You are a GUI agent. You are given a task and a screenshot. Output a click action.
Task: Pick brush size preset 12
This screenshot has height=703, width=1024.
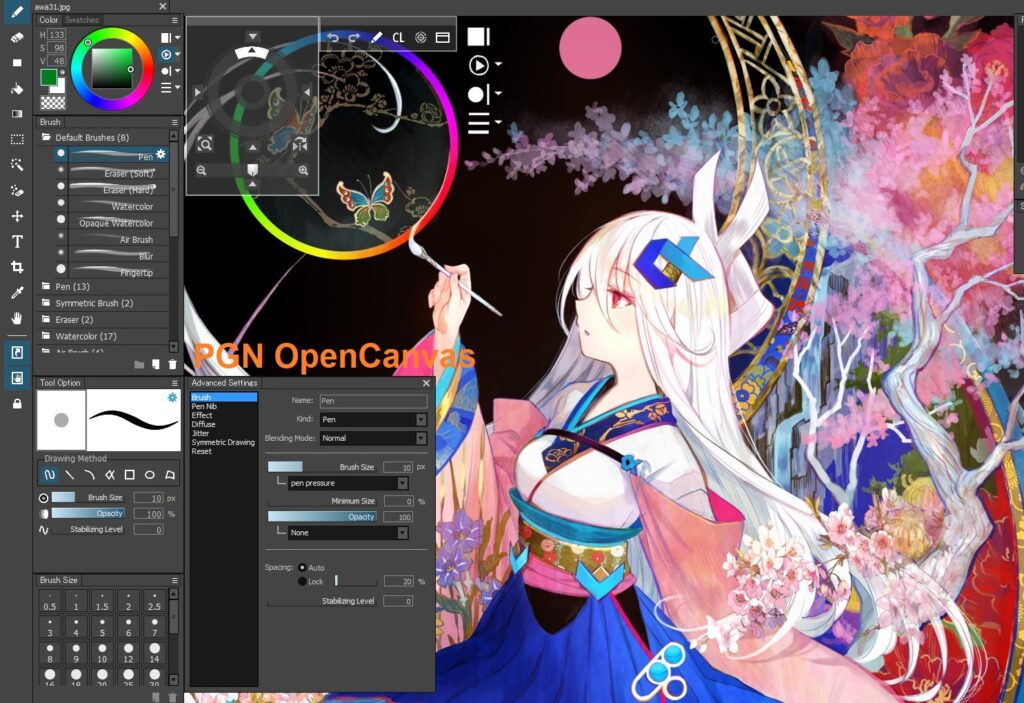[x=129, y=653]
